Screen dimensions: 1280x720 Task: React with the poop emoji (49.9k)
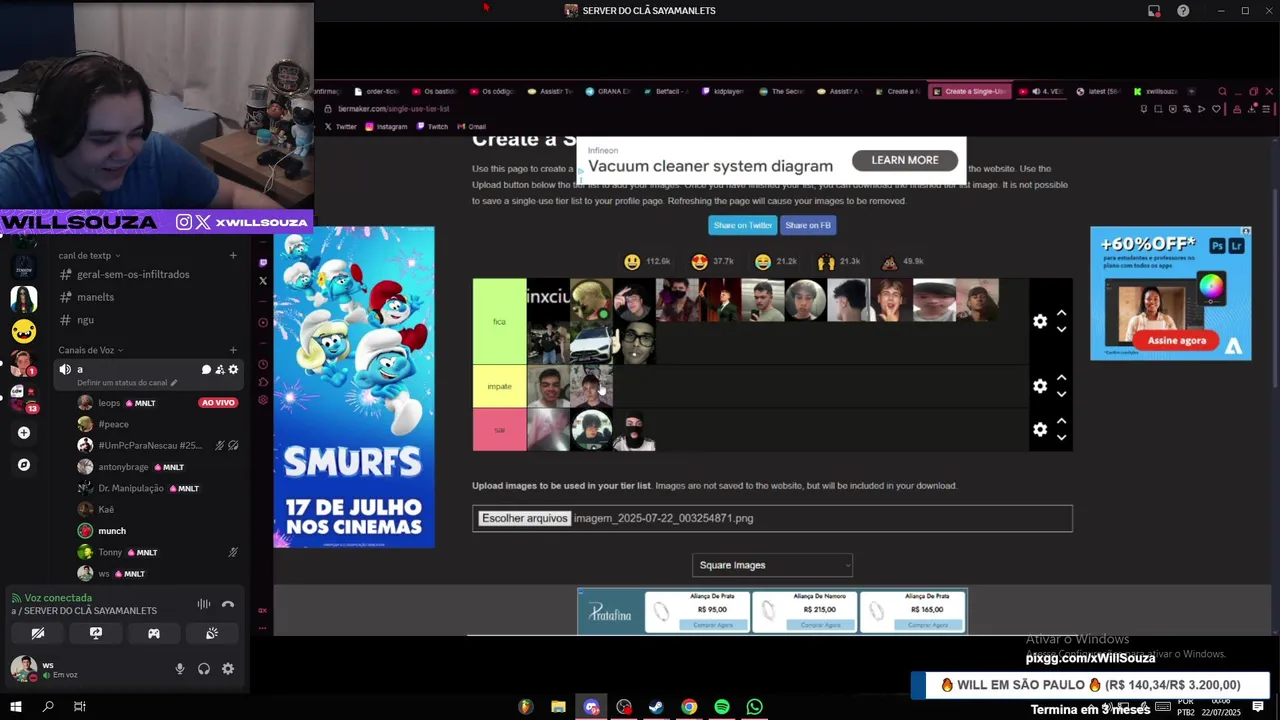[x=889, y=262]
